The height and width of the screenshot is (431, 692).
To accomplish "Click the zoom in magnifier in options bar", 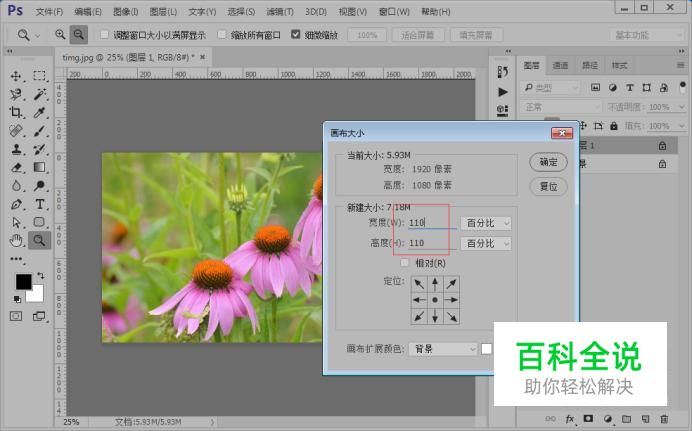I will pos(60,34).
